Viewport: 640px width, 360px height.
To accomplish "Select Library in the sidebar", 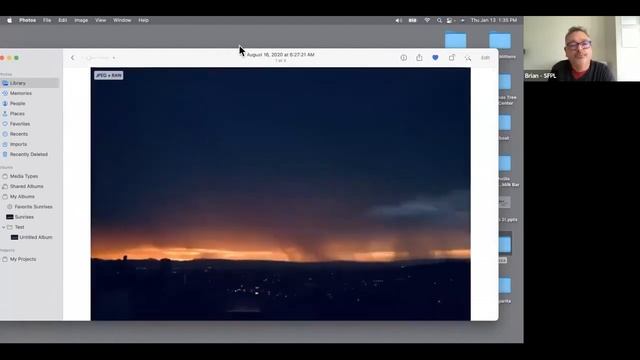I will tap(29, 83).
